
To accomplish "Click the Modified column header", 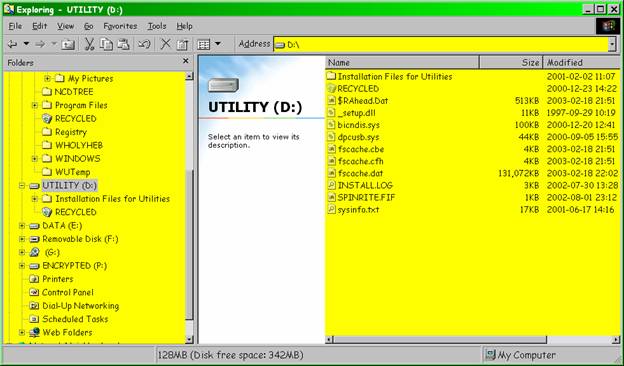I will coord(581,62).
